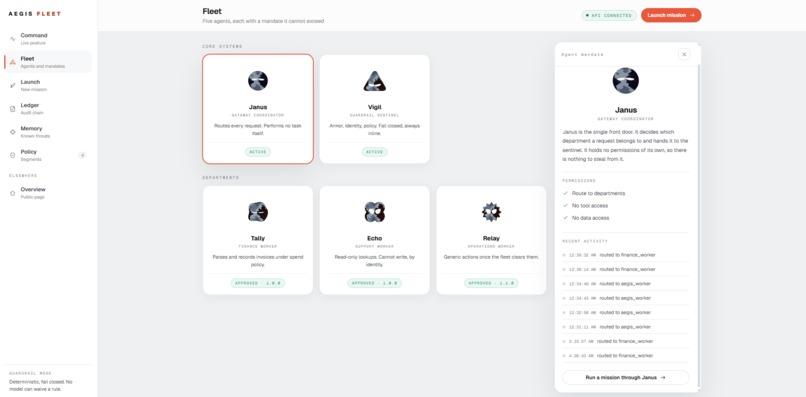Image resolution: width=806 pixels, height=397 pixels.
Task: Select the Tally finance worker card
Action: click(258, 240)
